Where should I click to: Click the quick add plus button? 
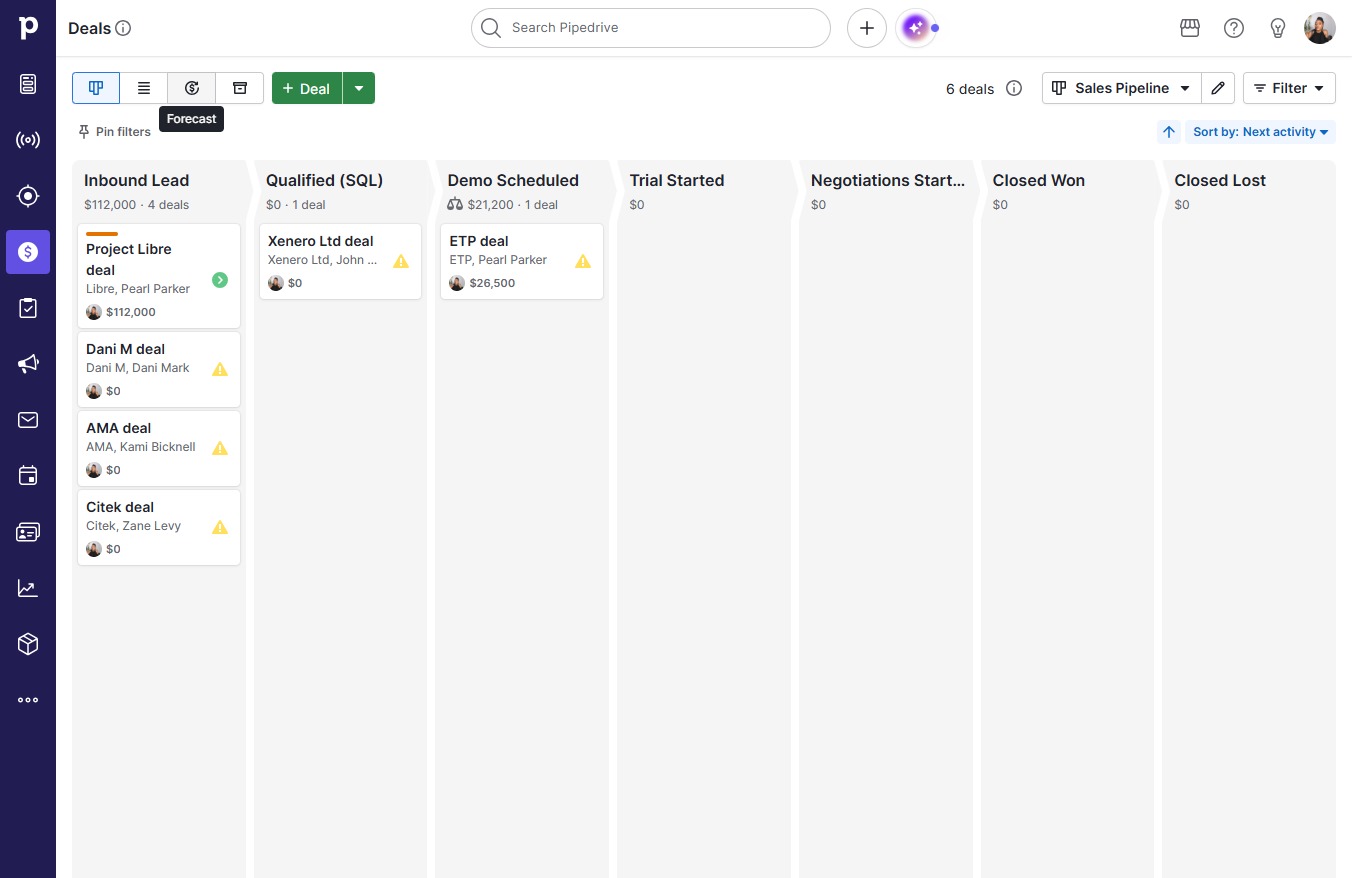pyautogui.click(x=867, y=28)
